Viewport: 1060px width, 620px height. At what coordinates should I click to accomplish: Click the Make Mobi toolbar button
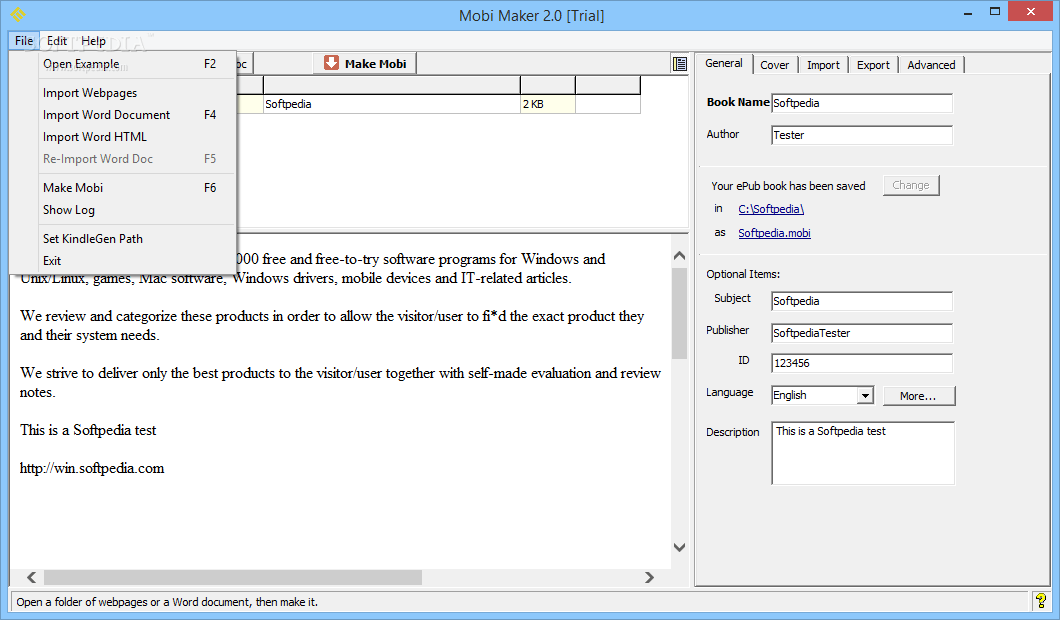click(365, 64)
